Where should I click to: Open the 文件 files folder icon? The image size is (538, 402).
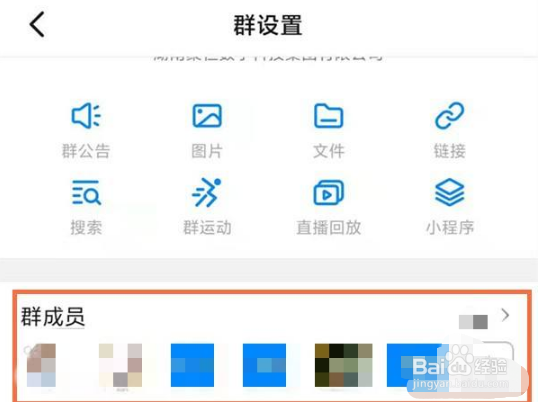329,116
